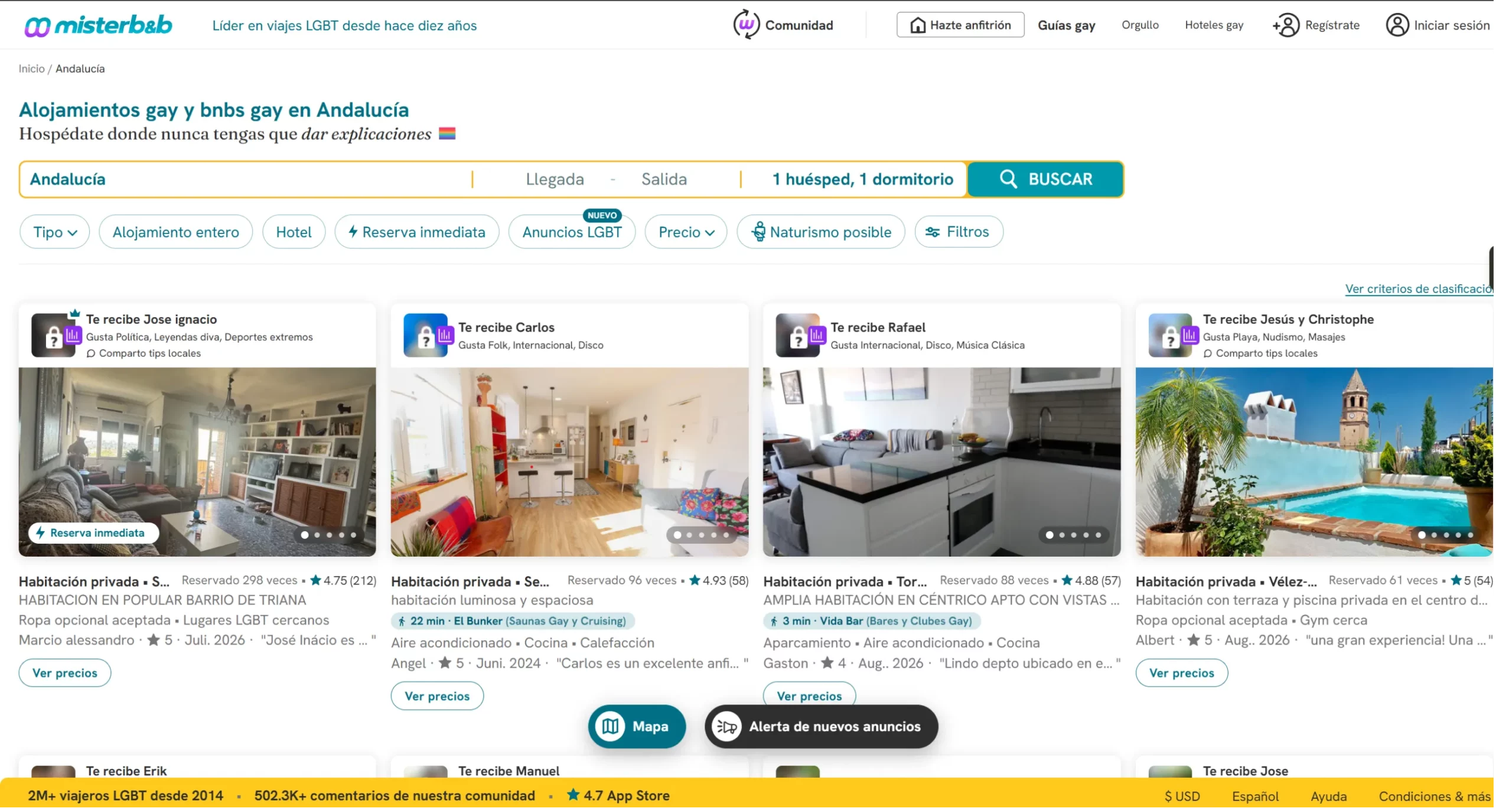Open the Triana room listing photo
Screen dimensions: 1512x809
pyautogui.click(x=197, y=462)
